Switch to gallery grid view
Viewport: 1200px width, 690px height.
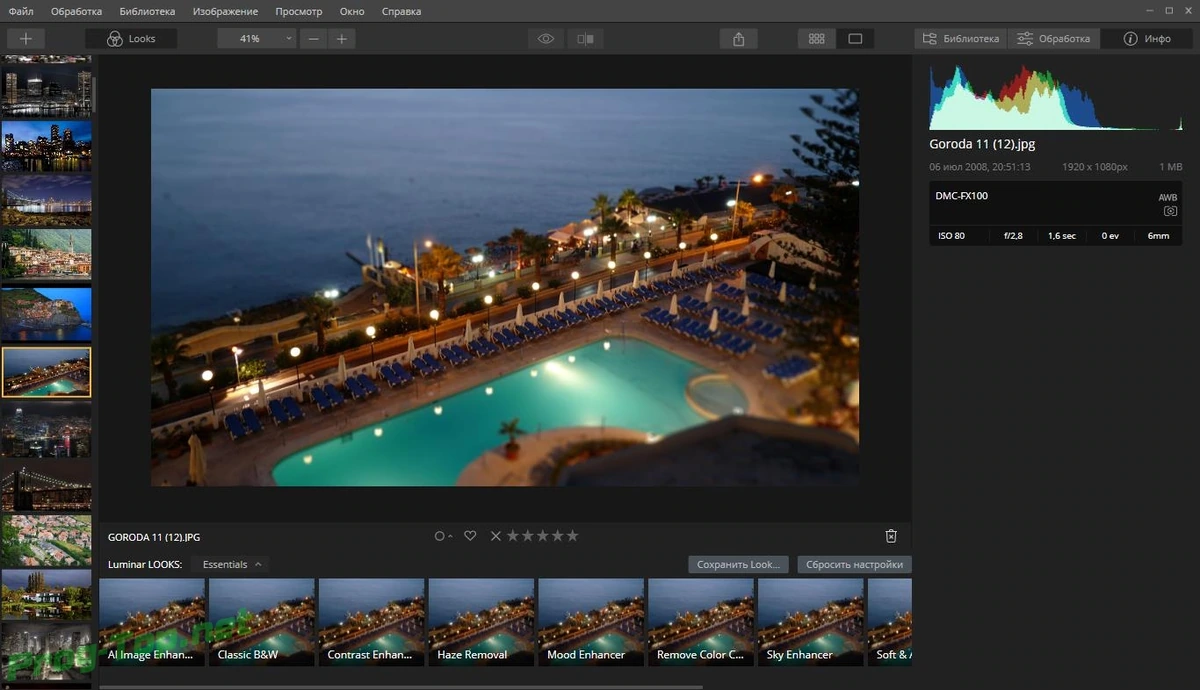817,39
